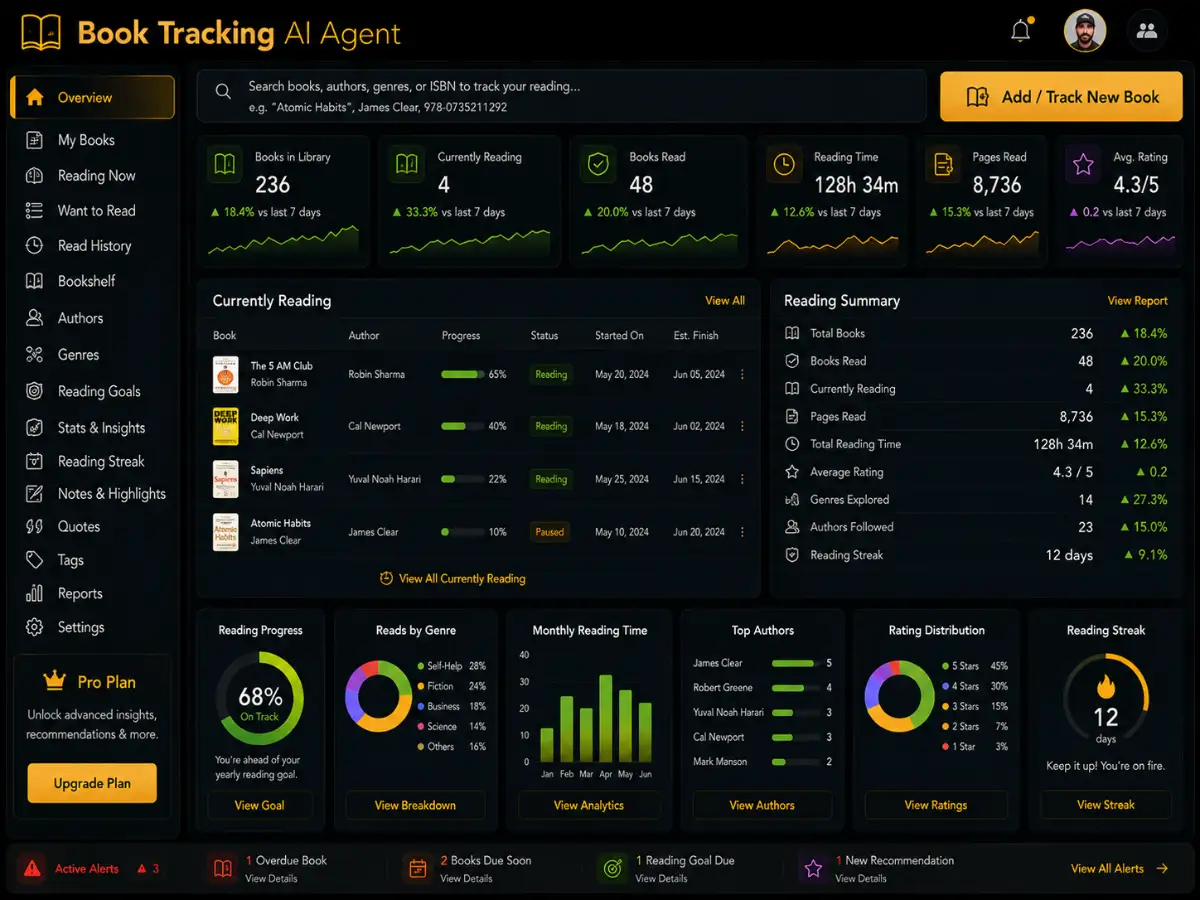Click the Pro Plan crown icon
The image size is (1200, 900).
click(54, 681)
